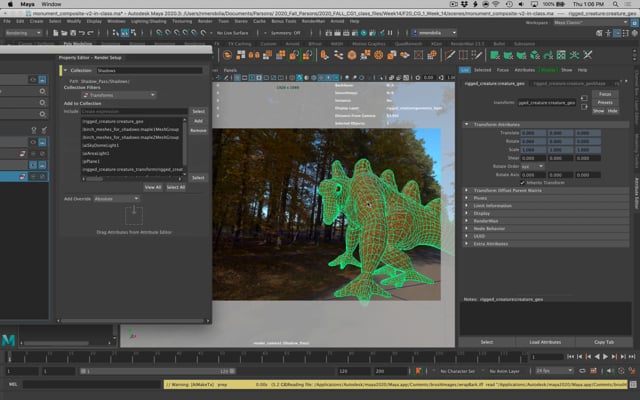Click the Save Scene icon
Viewport: 640px width, 400px height.
pyautogui.click(x=73, y=33)
